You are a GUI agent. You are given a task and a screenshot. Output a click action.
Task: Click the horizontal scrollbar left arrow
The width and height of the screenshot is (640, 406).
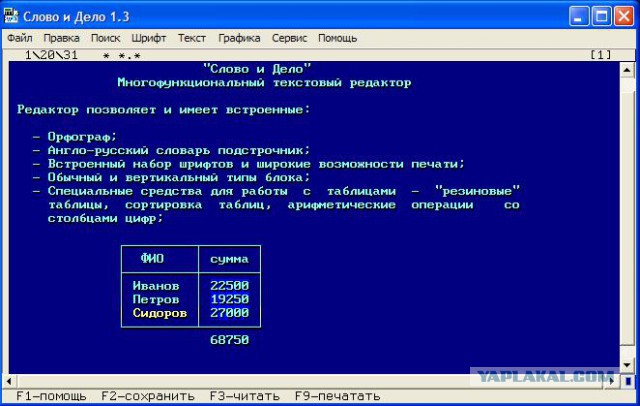pyautogui.click(x=9, y=381)
